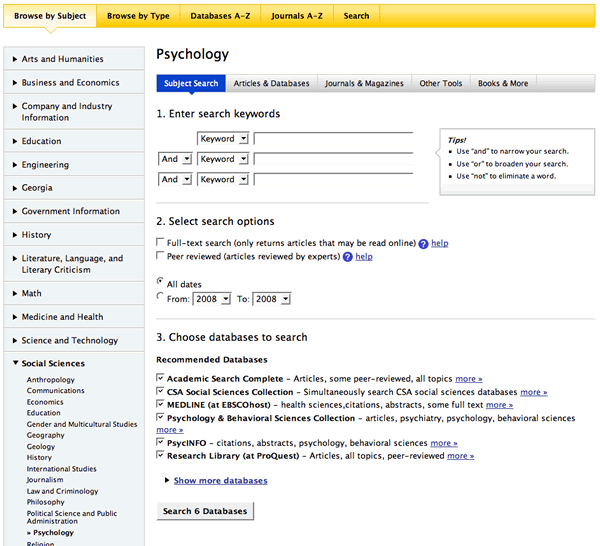Viewport: 600px width, 546px height.
Task: Open first row Keyword field dropdown
Action: 223,139
